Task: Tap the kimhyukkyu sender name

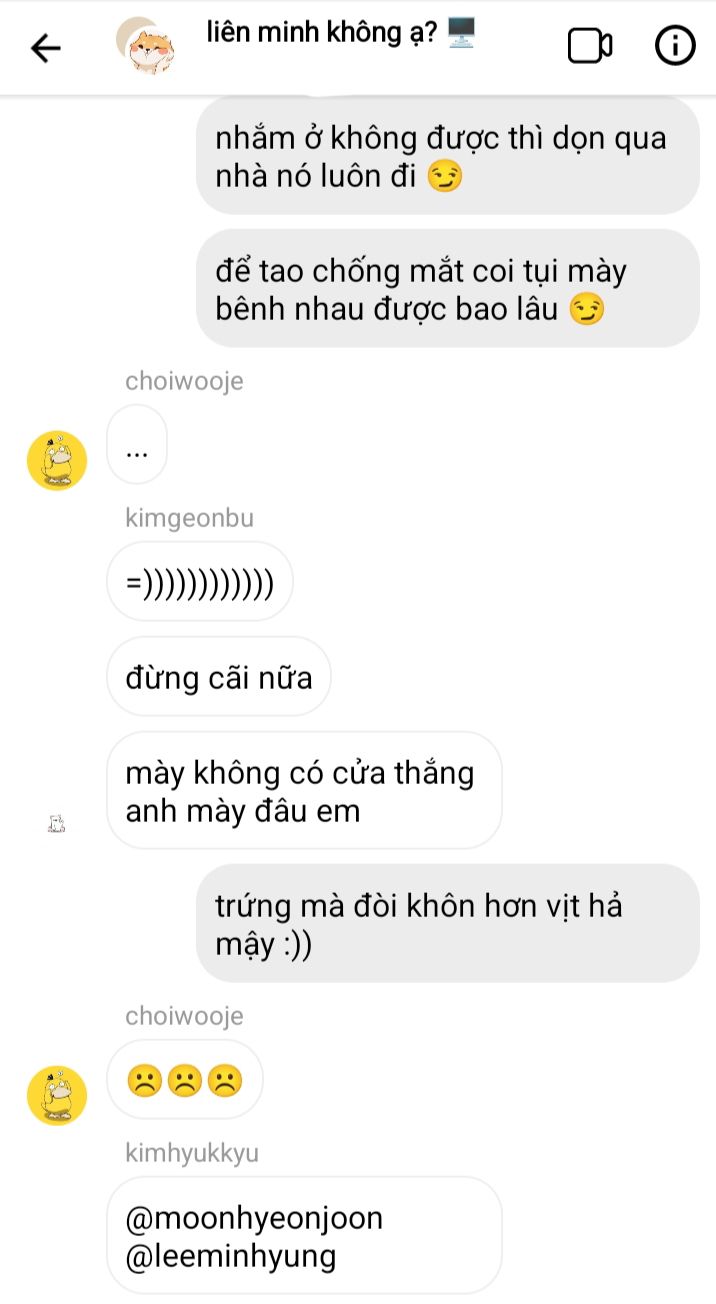Action: 192,1153
